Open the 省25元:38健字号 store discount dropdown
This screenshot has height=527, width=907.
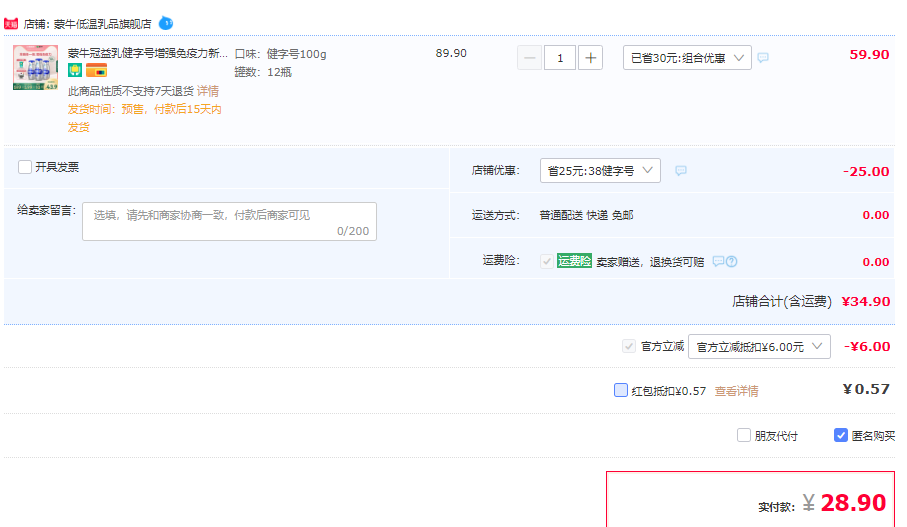pyautogui.click(x=600, y=171)
